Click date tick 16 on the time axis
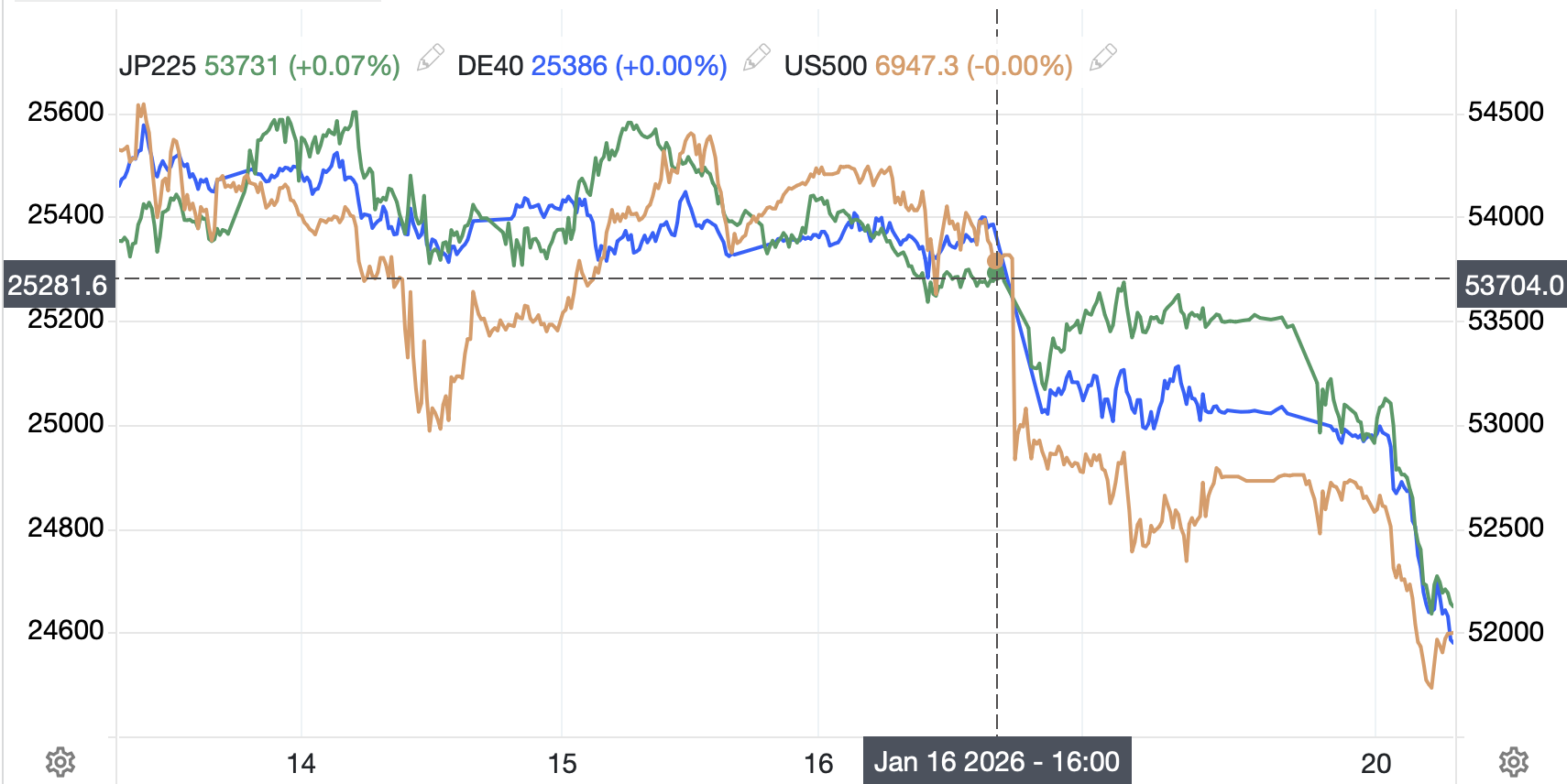Image resolution: width=1567 pixels, height=784 pixels. [x=818, y=763]
